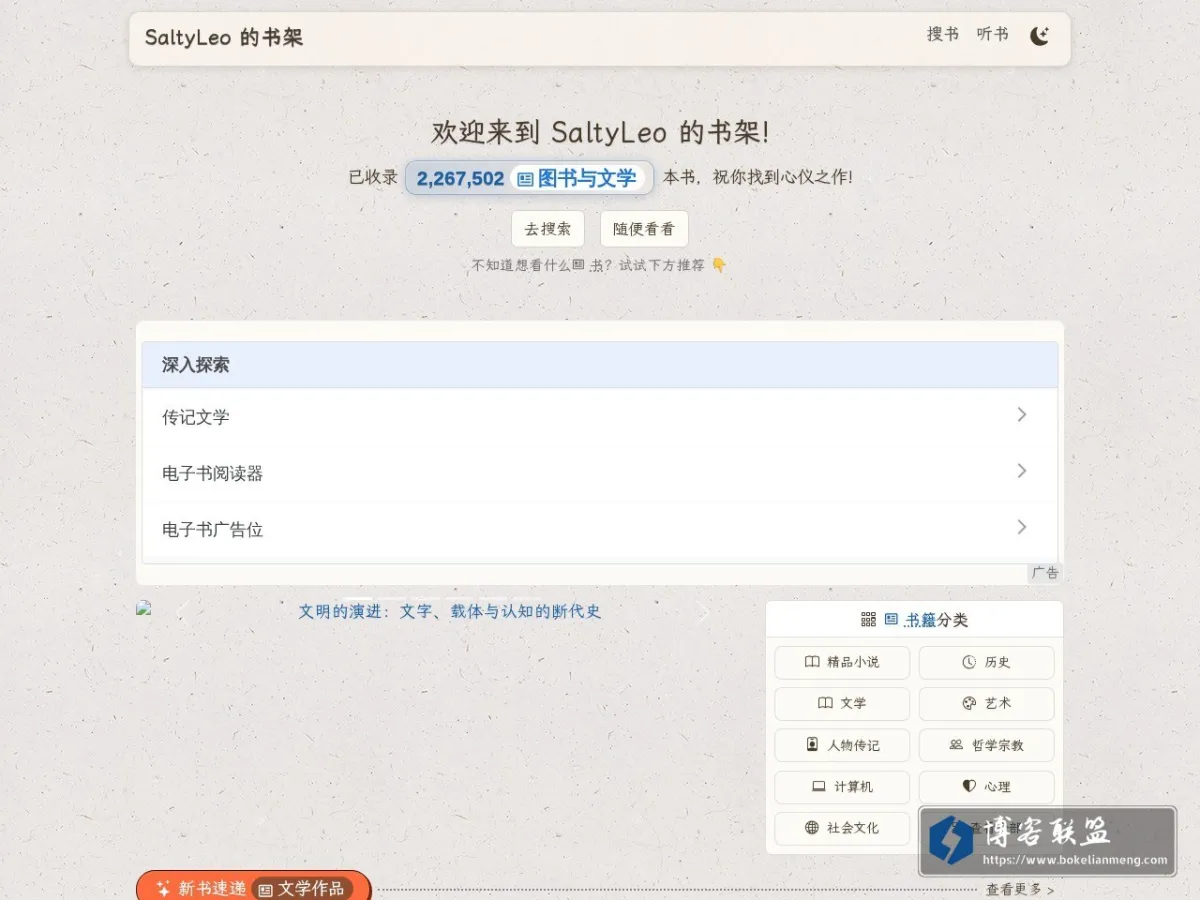Click the 去搜索 button

[x=548, y=228]
